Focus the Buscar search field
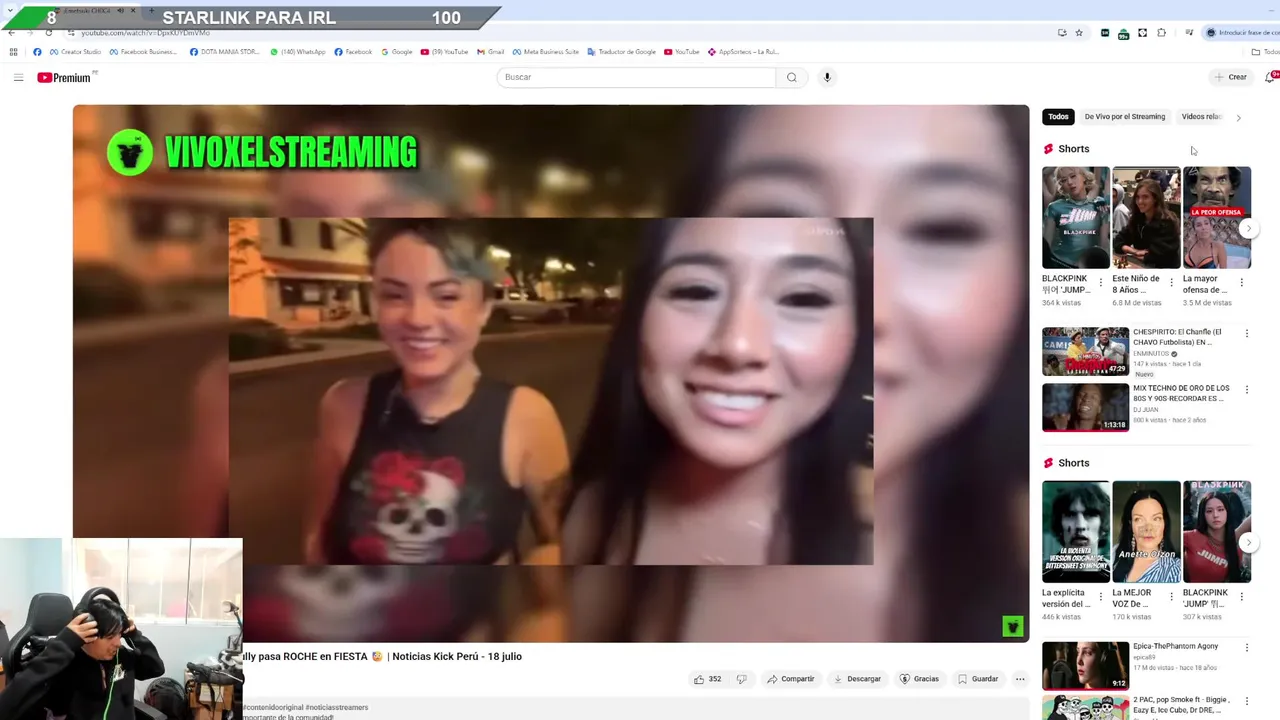1280x720 pixels. (x=636, y=77)
